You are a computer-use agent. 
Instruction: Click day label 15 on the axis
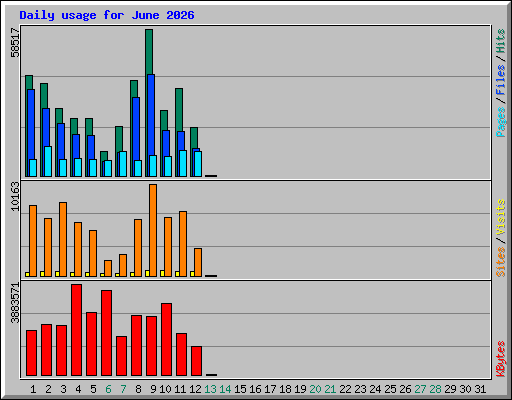coord(240,389)
